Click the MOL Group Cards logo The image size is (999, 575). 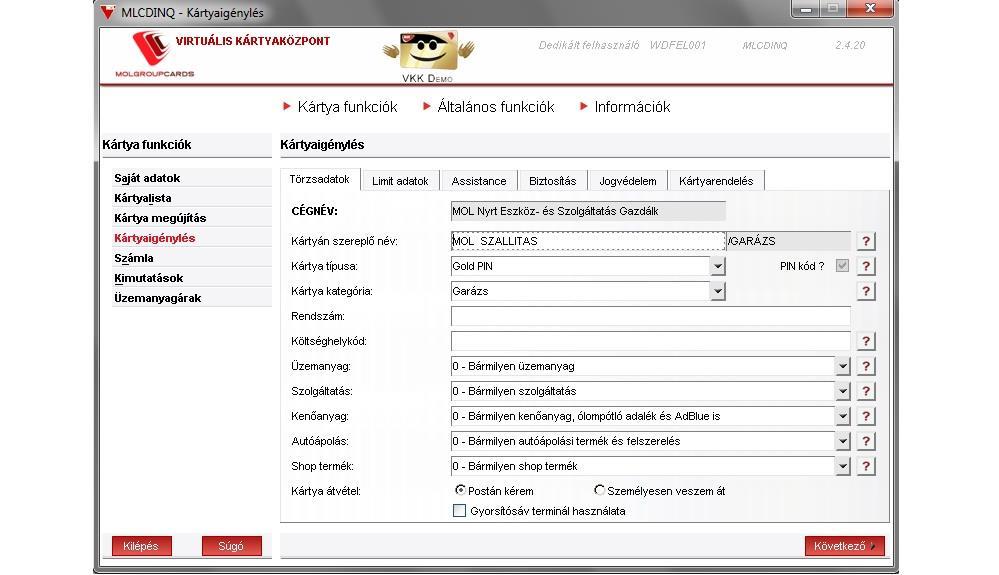(x=154, y=55)
